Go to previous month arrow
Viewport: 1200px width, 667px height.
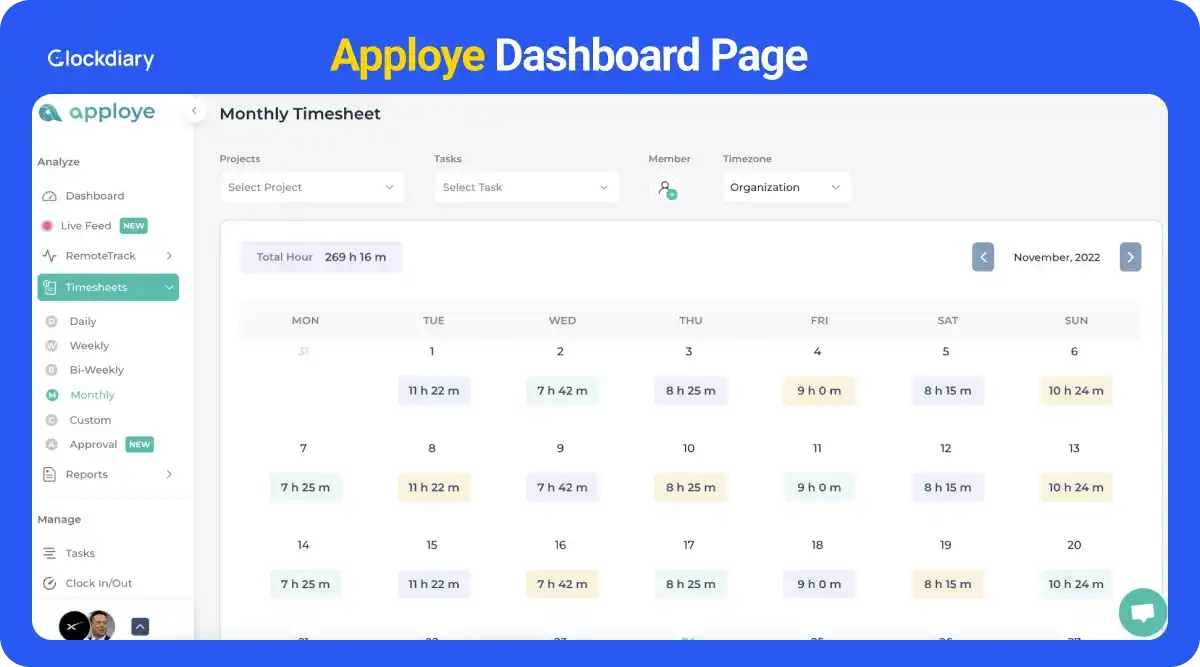983,257
